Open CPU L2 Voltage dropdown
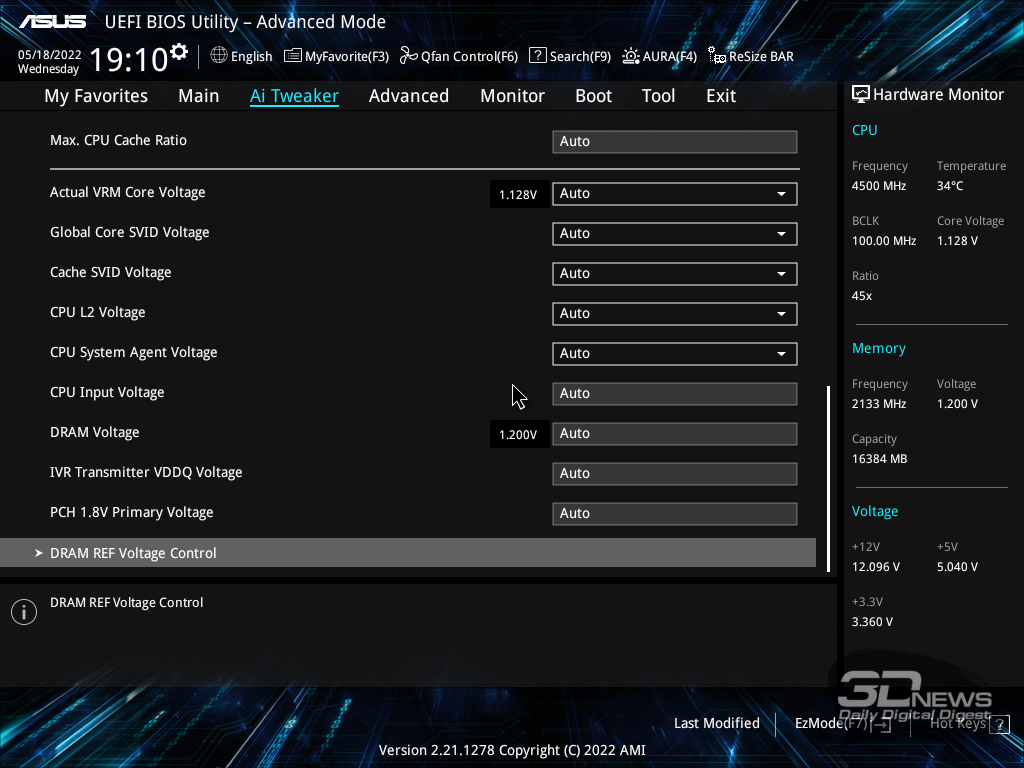The width and height of the screenshot is (1024, 768). pyautogui.click(x=675, y=313)
